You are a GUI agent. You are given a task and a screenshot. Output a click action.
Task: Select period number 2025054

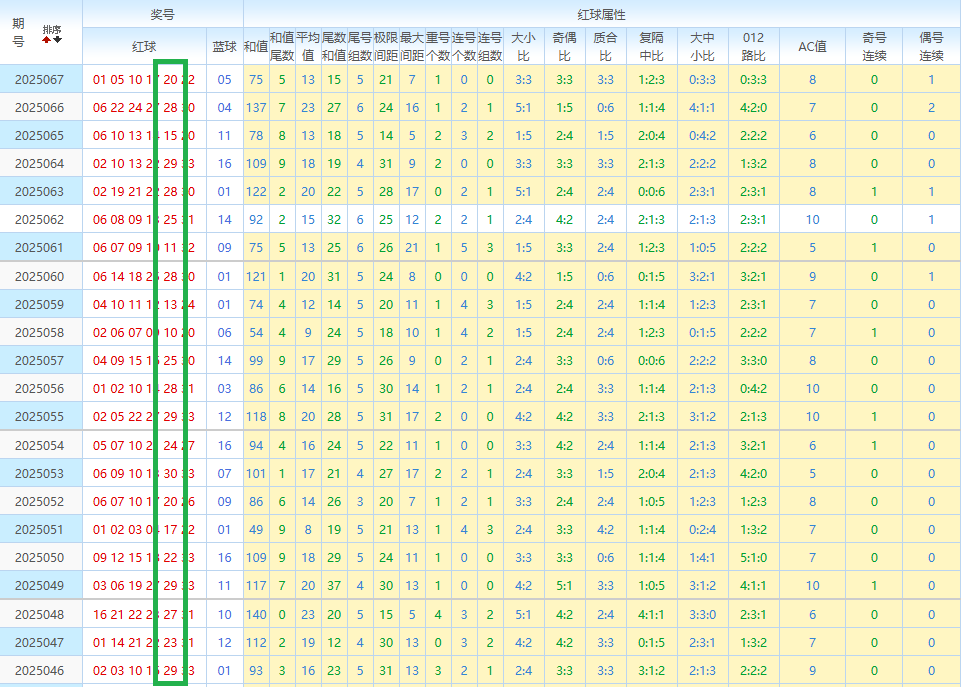click(39, 446)
